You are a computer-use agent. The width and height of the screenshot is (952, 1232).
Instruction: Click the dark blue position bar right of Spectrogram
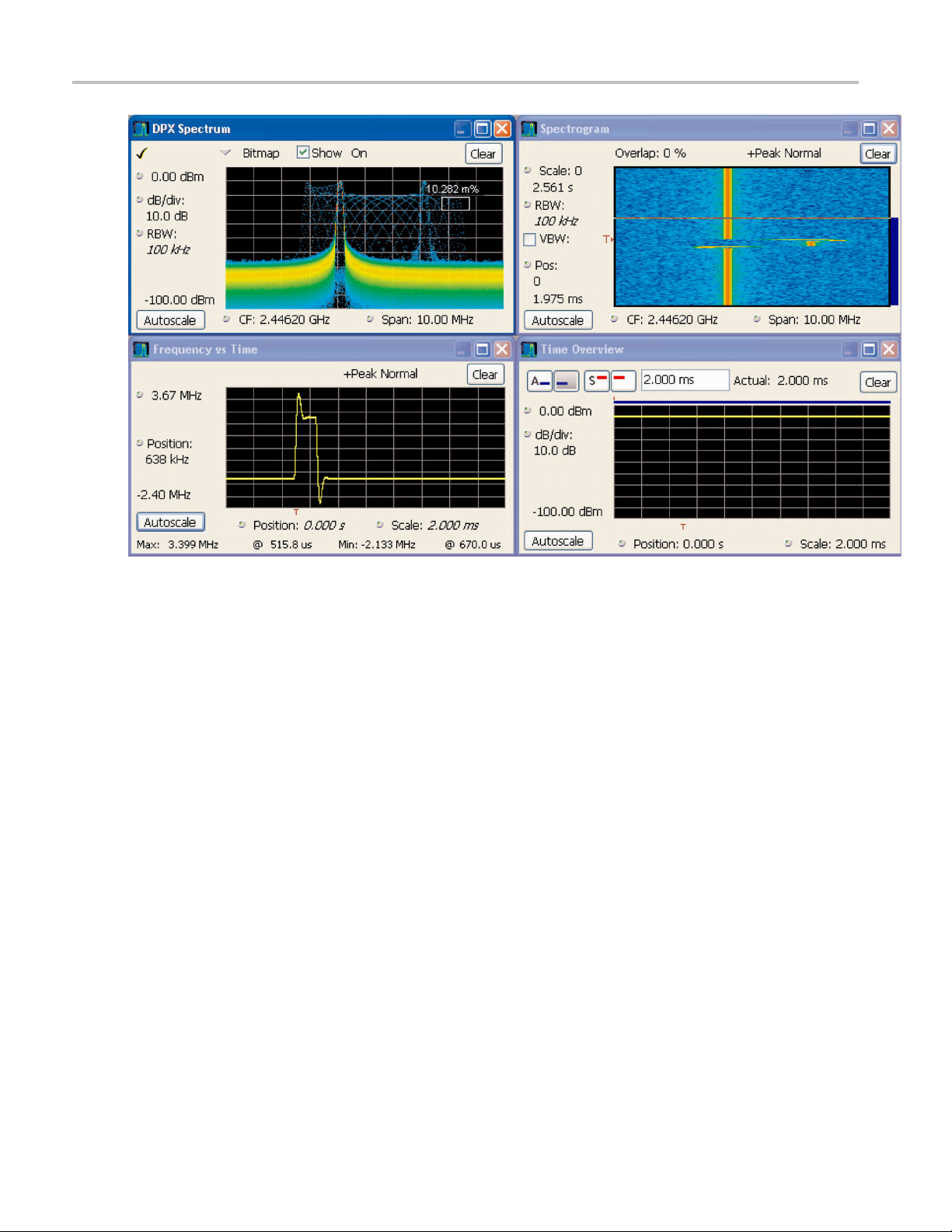pos(894,261)
